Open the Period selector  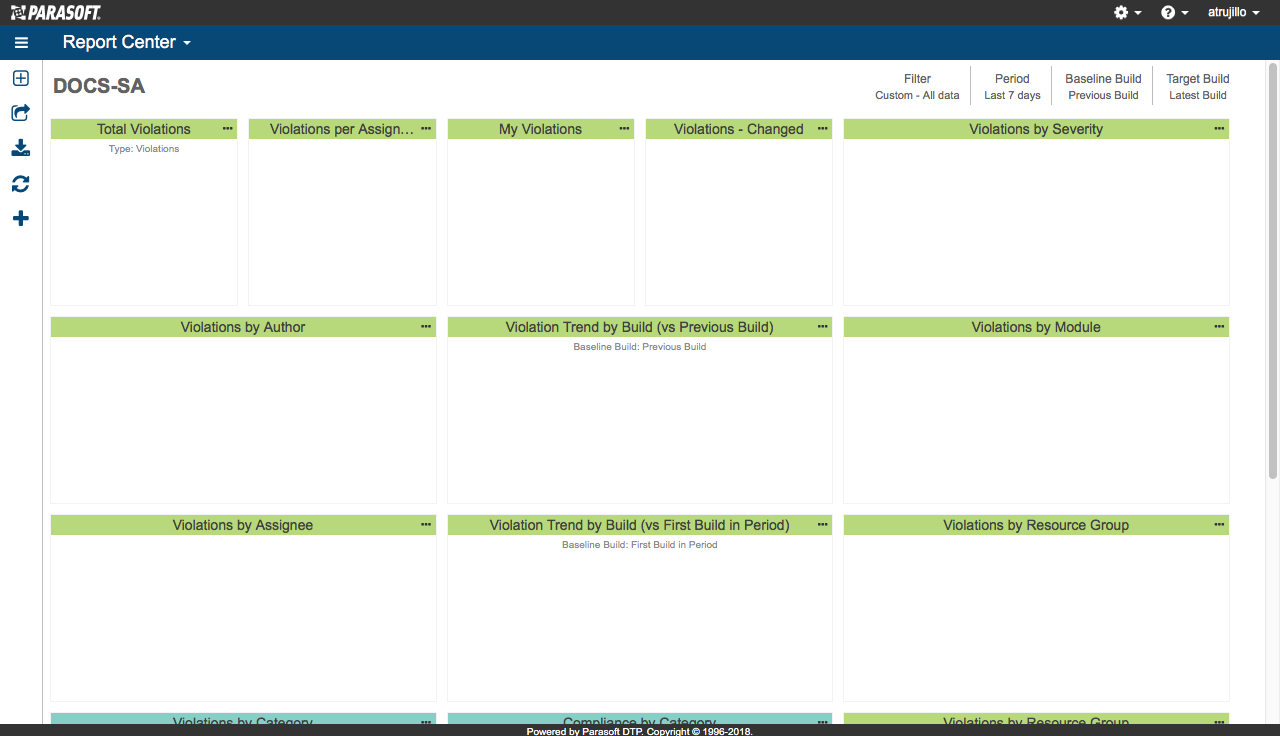click(1012, 86)
